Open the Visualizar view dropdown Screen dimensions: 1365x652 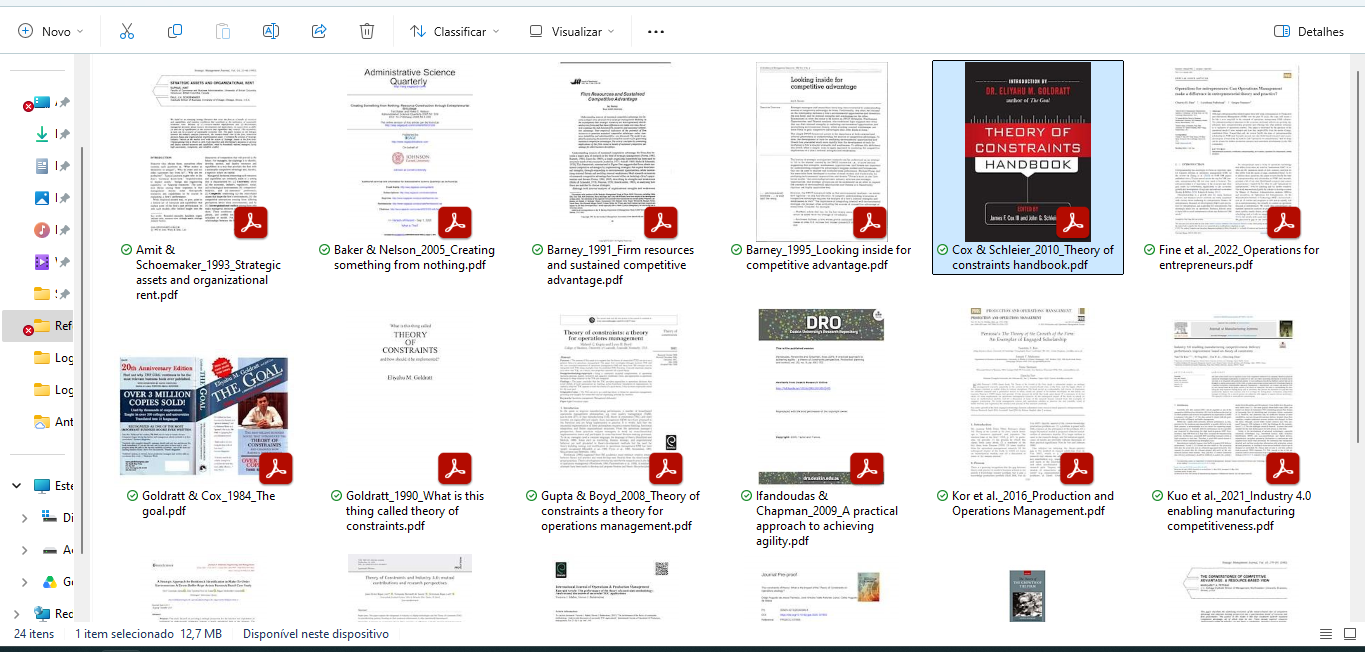[x=572, y=31]
